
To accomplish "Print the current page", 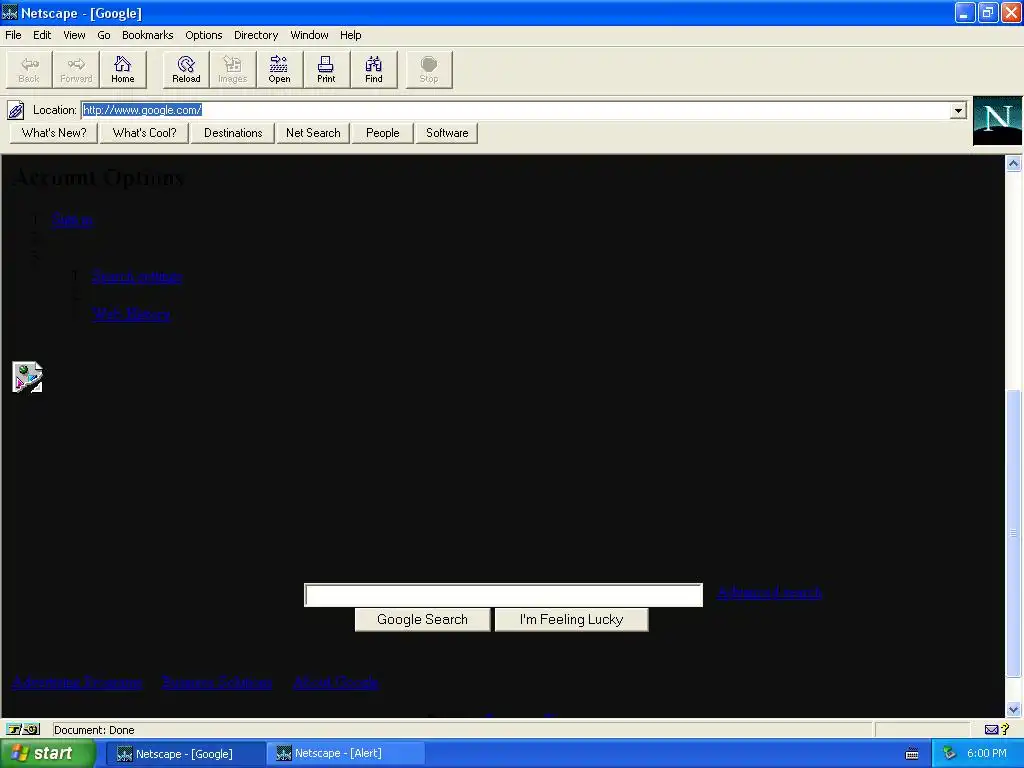I will [327, 69].
